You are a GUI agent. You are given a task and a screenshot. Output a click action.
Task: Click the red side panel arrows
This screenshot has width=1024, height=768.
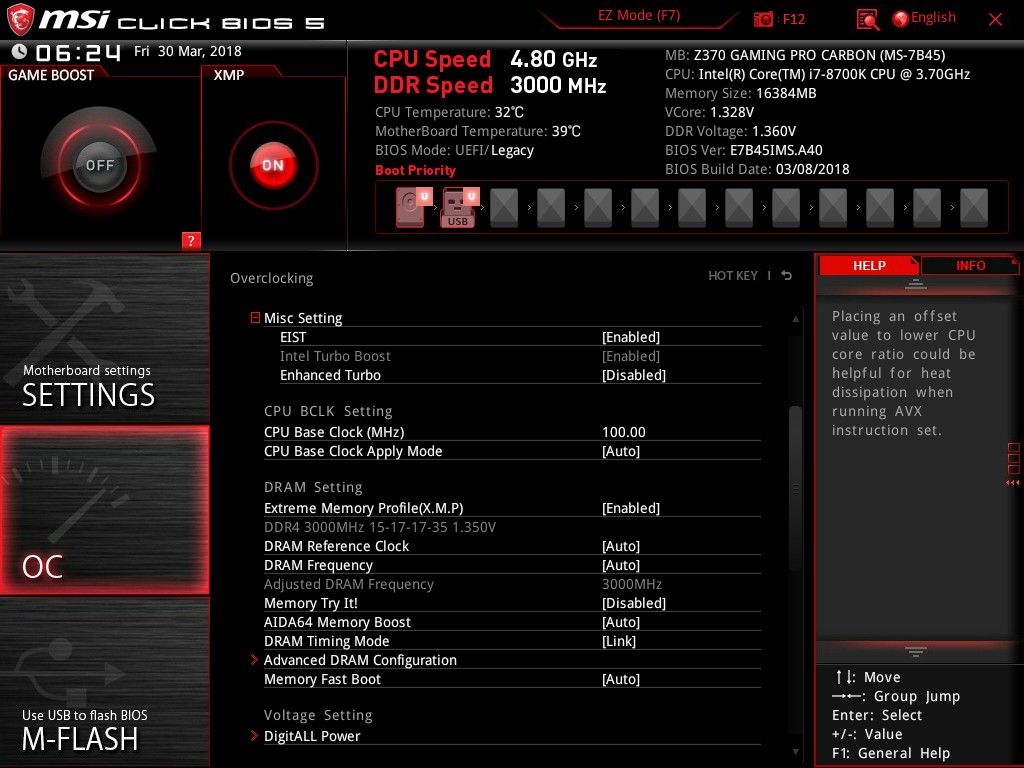pos(1013,483)
